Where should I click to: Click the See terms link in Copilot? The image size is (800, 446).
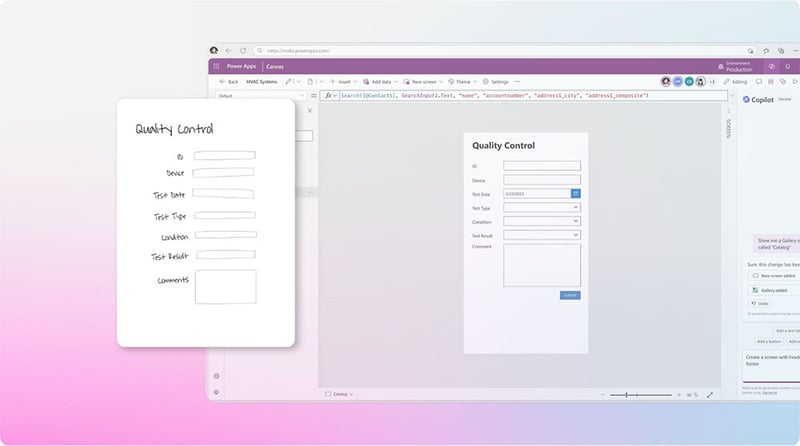point(769,392)
